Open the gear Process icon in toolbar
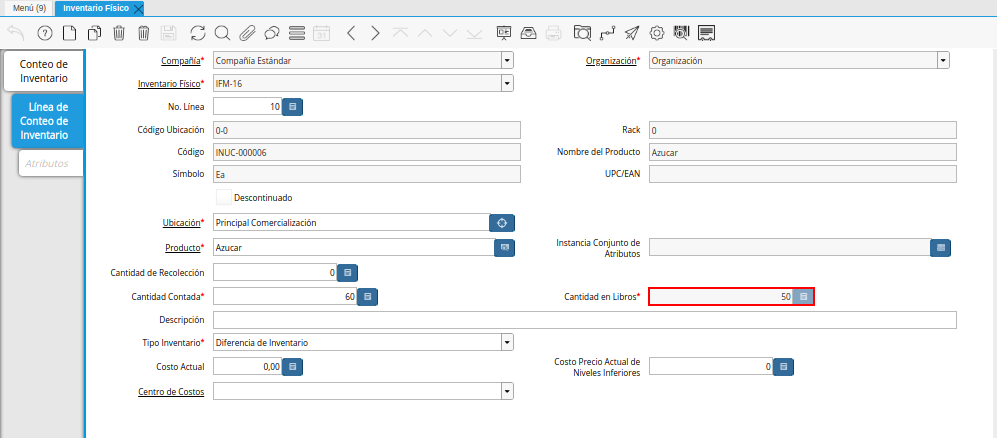Viewport: 997px width, 438px height. [x=657, y=33]
